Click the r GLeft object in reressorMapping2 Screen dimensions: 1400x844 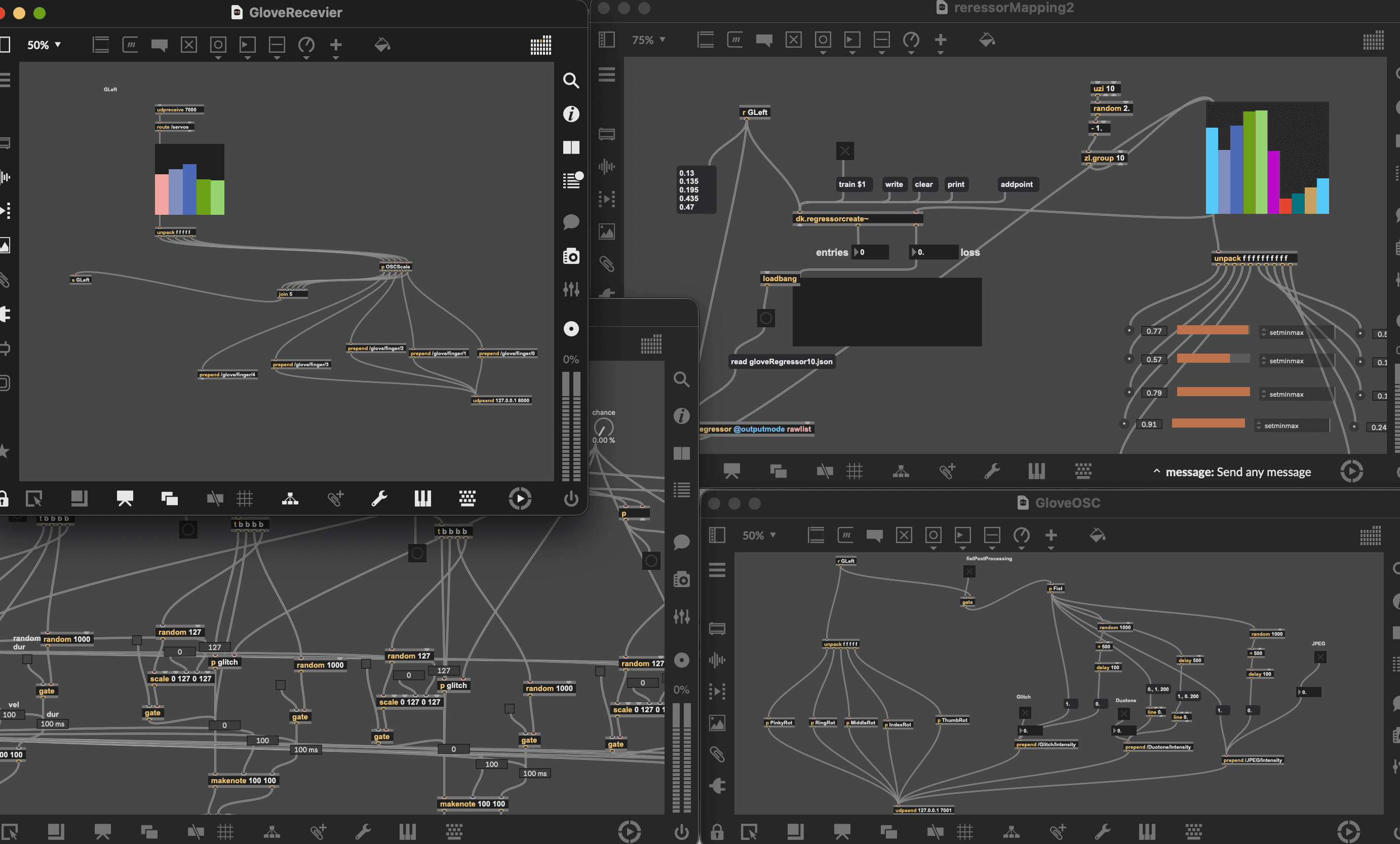coord(755,112)
